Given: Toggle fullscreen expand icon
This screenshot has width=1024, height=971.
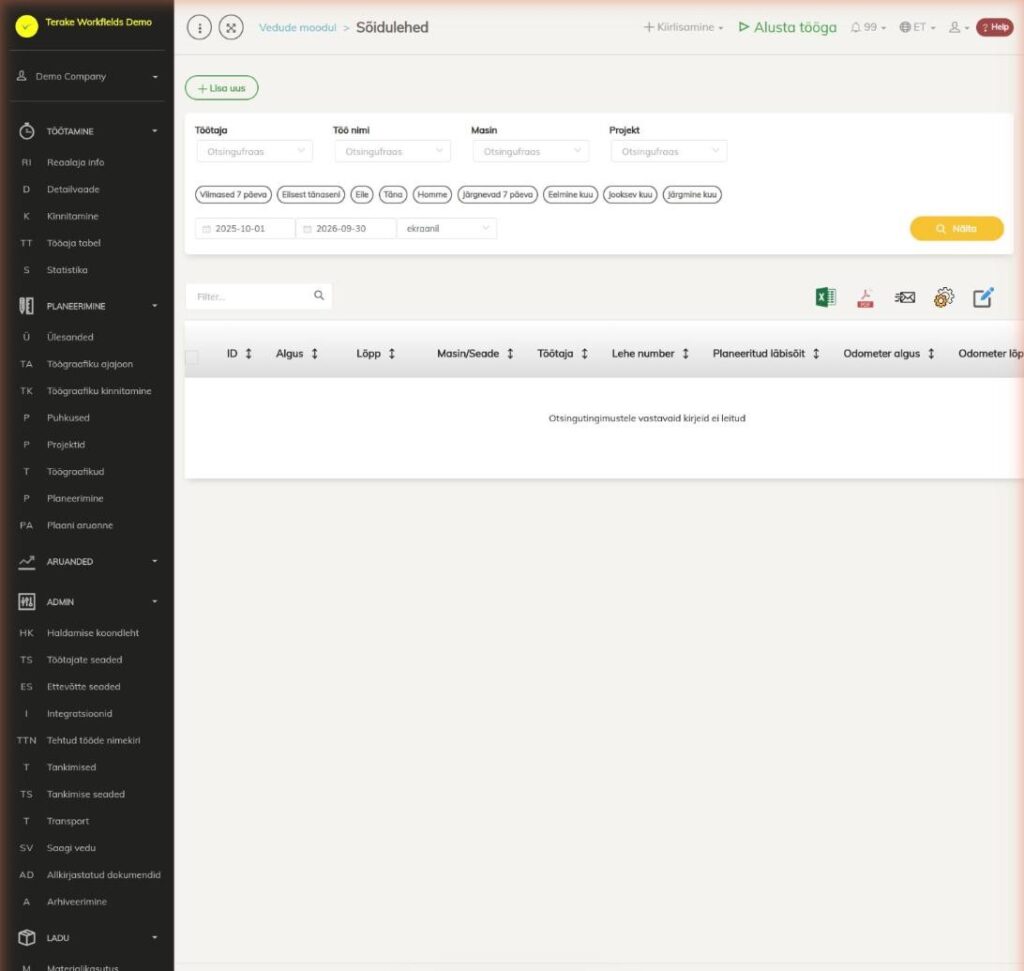Looking at the screenshot, I should [x=231, y=27].
